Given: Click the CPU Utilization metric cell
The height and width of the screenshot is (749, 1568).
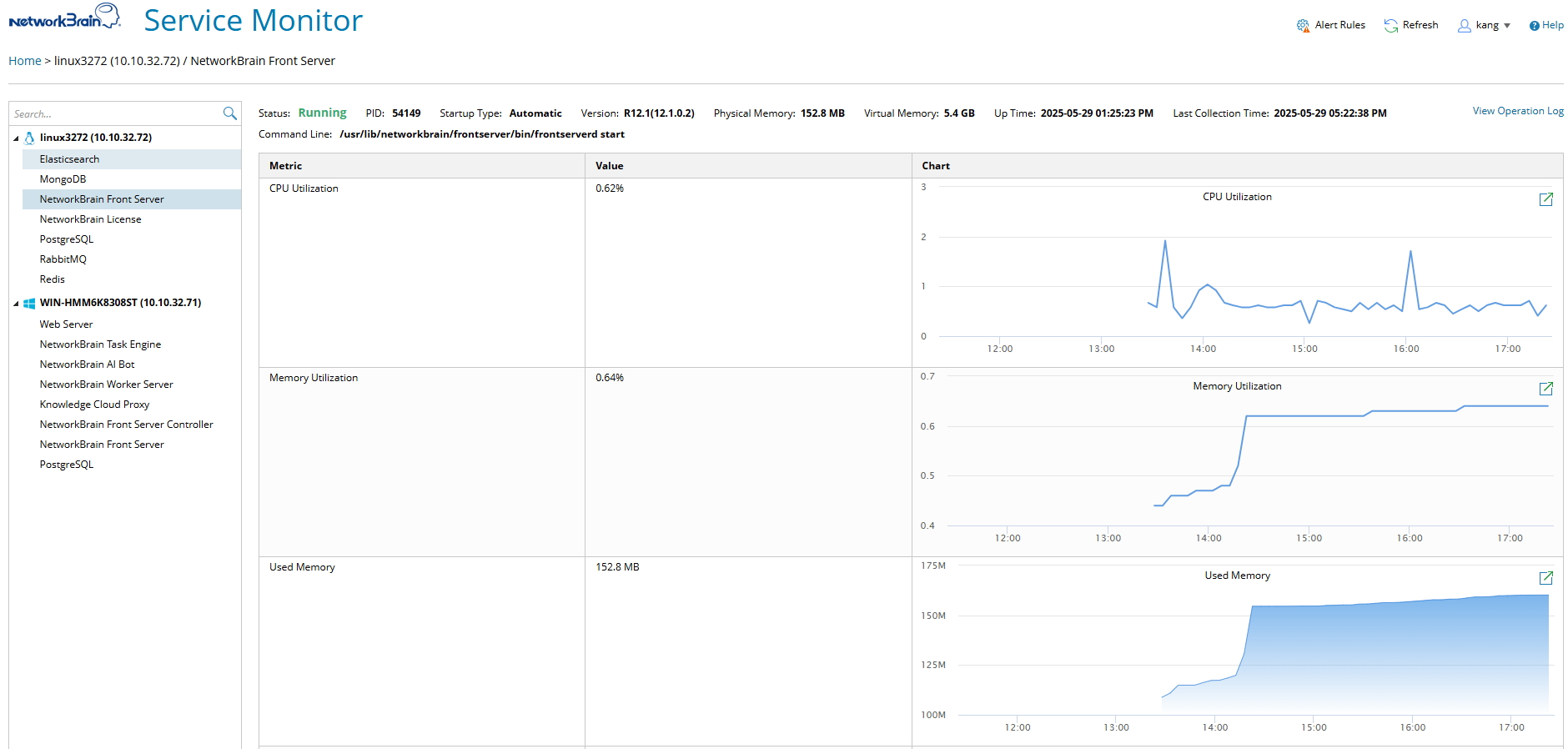Looking at the screenshot, I should point(422,273).
